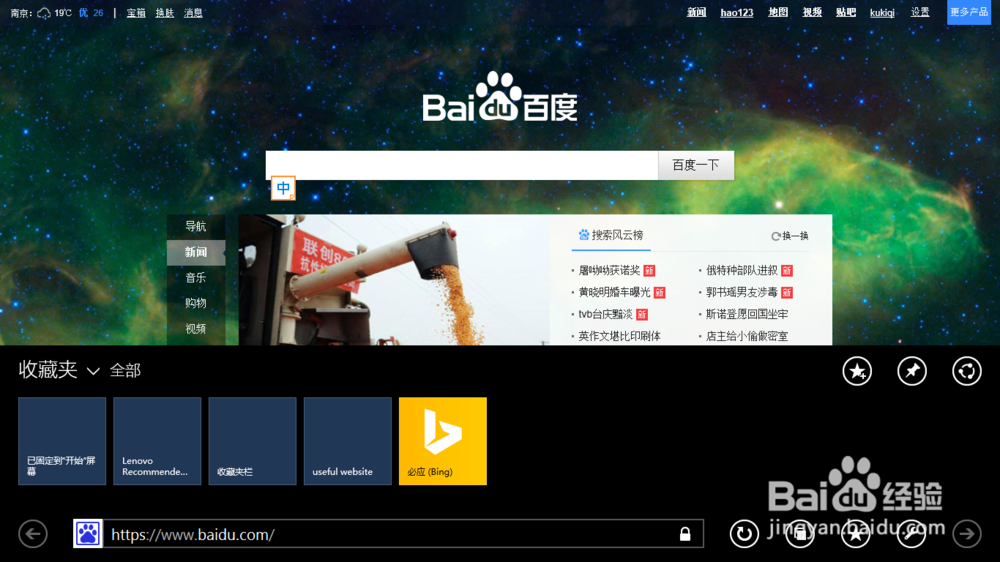The width and height of the screenshot is (1000, 562).
Task: Click the Baidu search text box
Action: (x=462, y=165)
